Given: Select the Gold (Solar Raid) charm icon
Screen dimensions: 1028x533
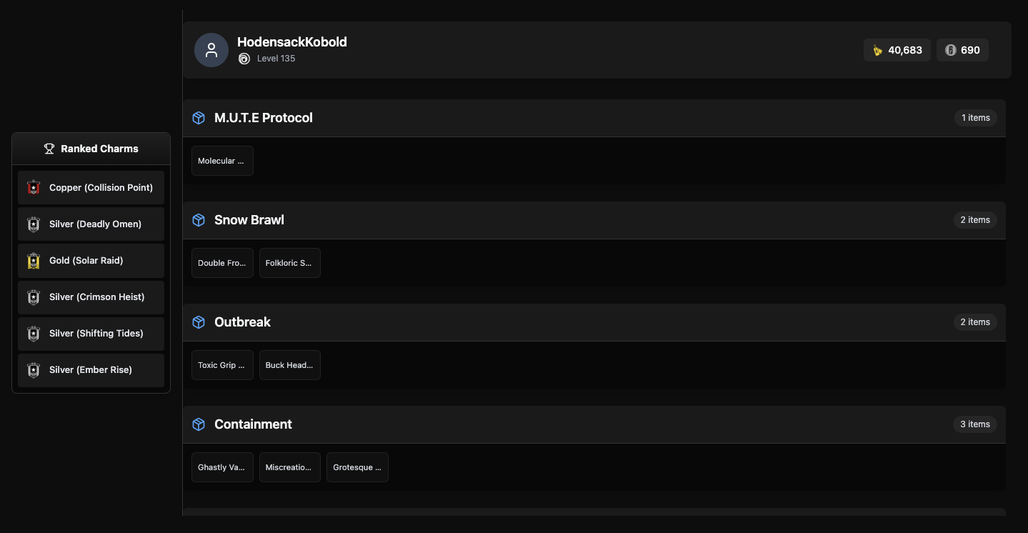Looking at the screenshot, I should pyautogui.click(x=33, y=260).
